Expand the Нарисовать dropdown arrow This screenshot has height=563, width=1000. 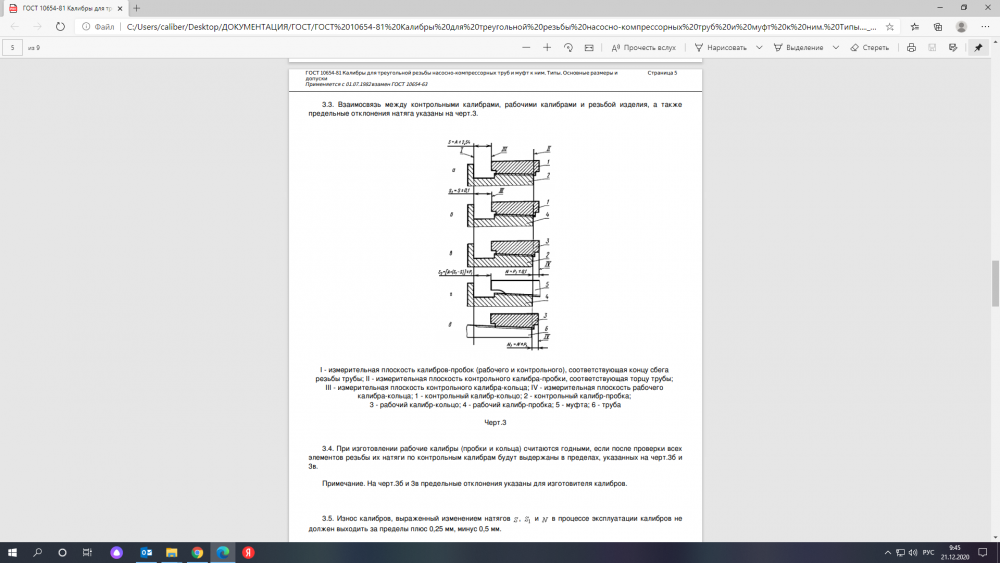[759, 48]
